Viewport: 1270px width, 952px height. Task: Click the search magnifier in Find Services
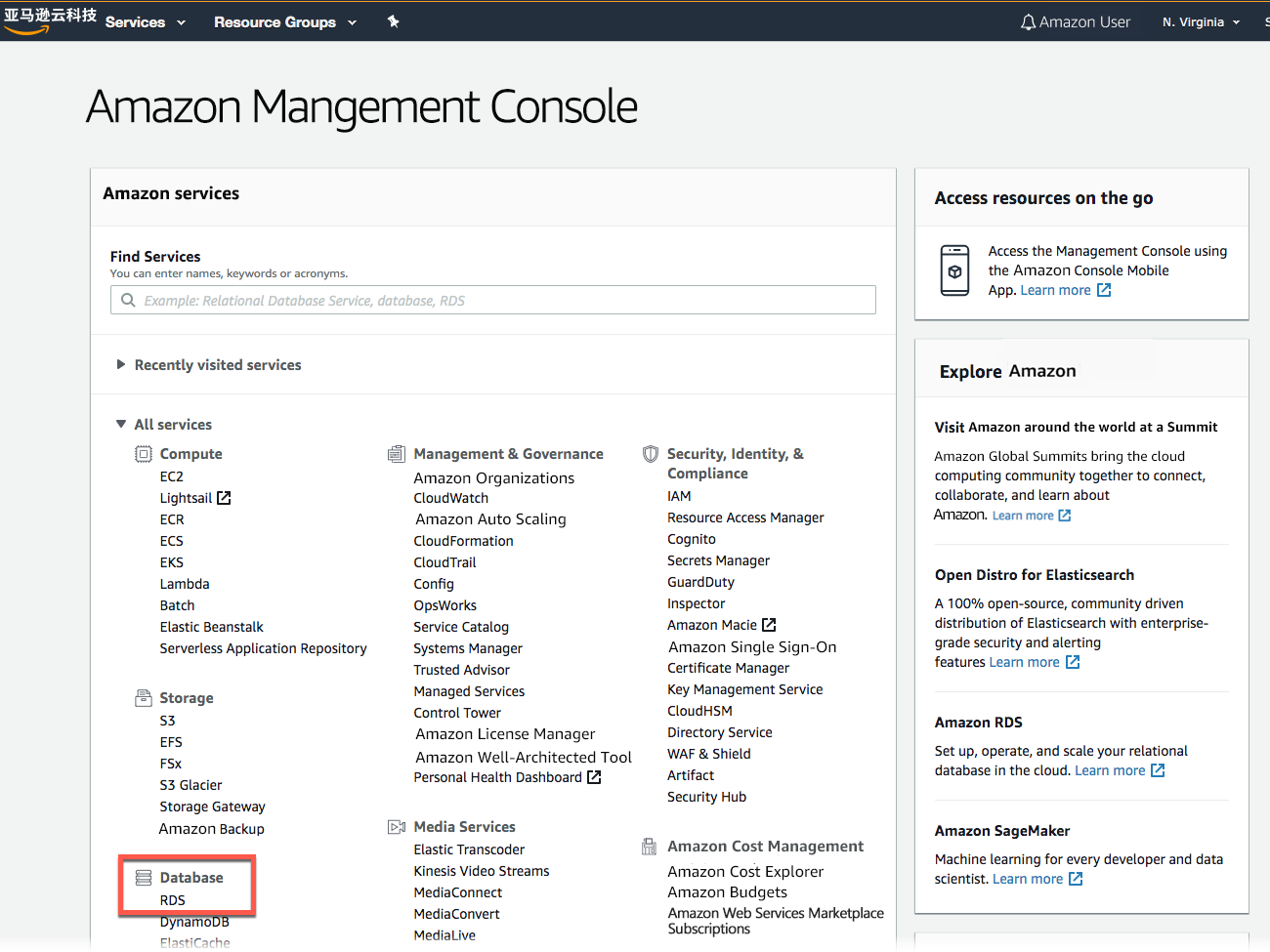click(128, 300)
